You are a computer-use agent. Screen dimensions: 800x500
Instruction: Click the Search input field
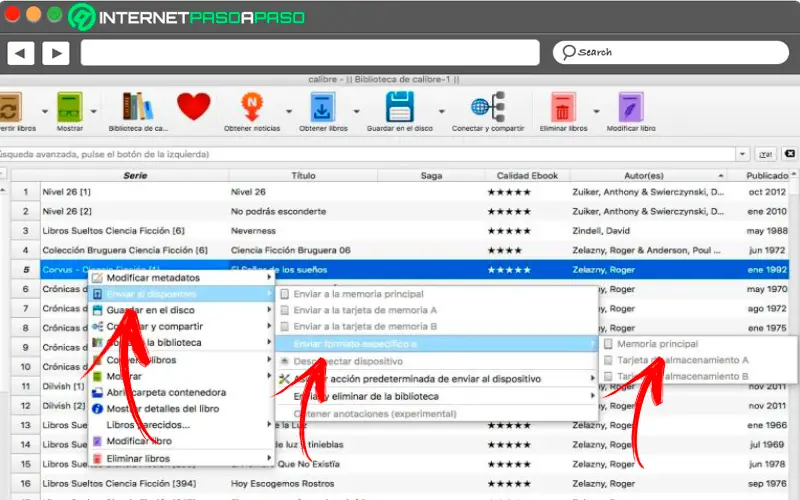[x=670, y=52]
